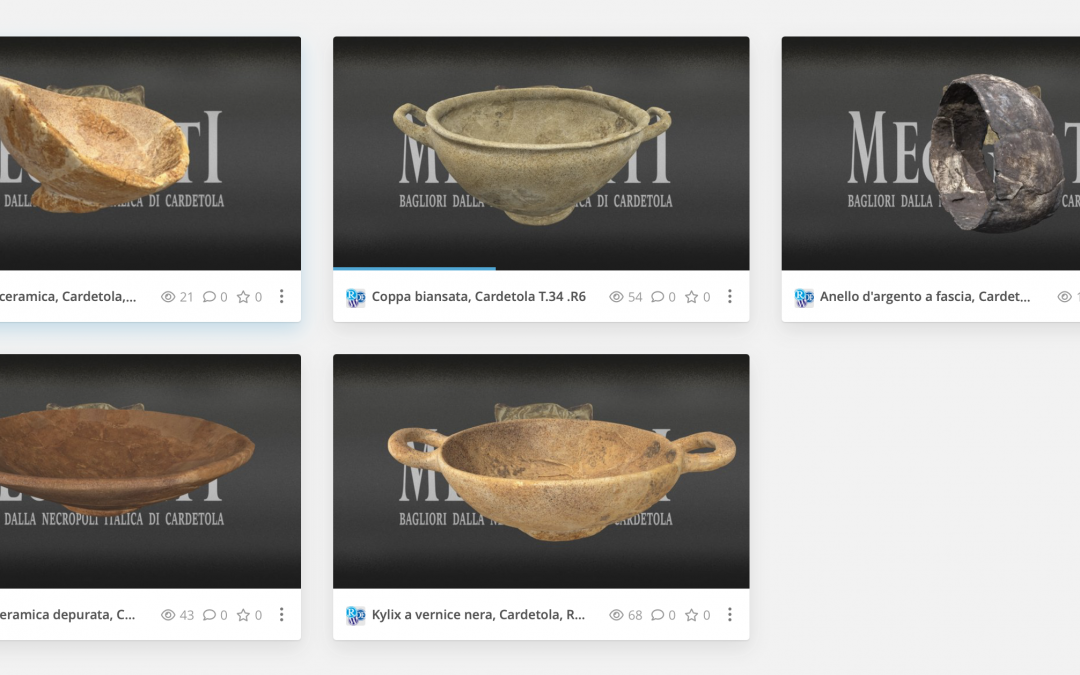Click the views eye icon on Coppa biansata card
Image resolution: width=1080 pixels, height=675 pixels.
(616, 297)
